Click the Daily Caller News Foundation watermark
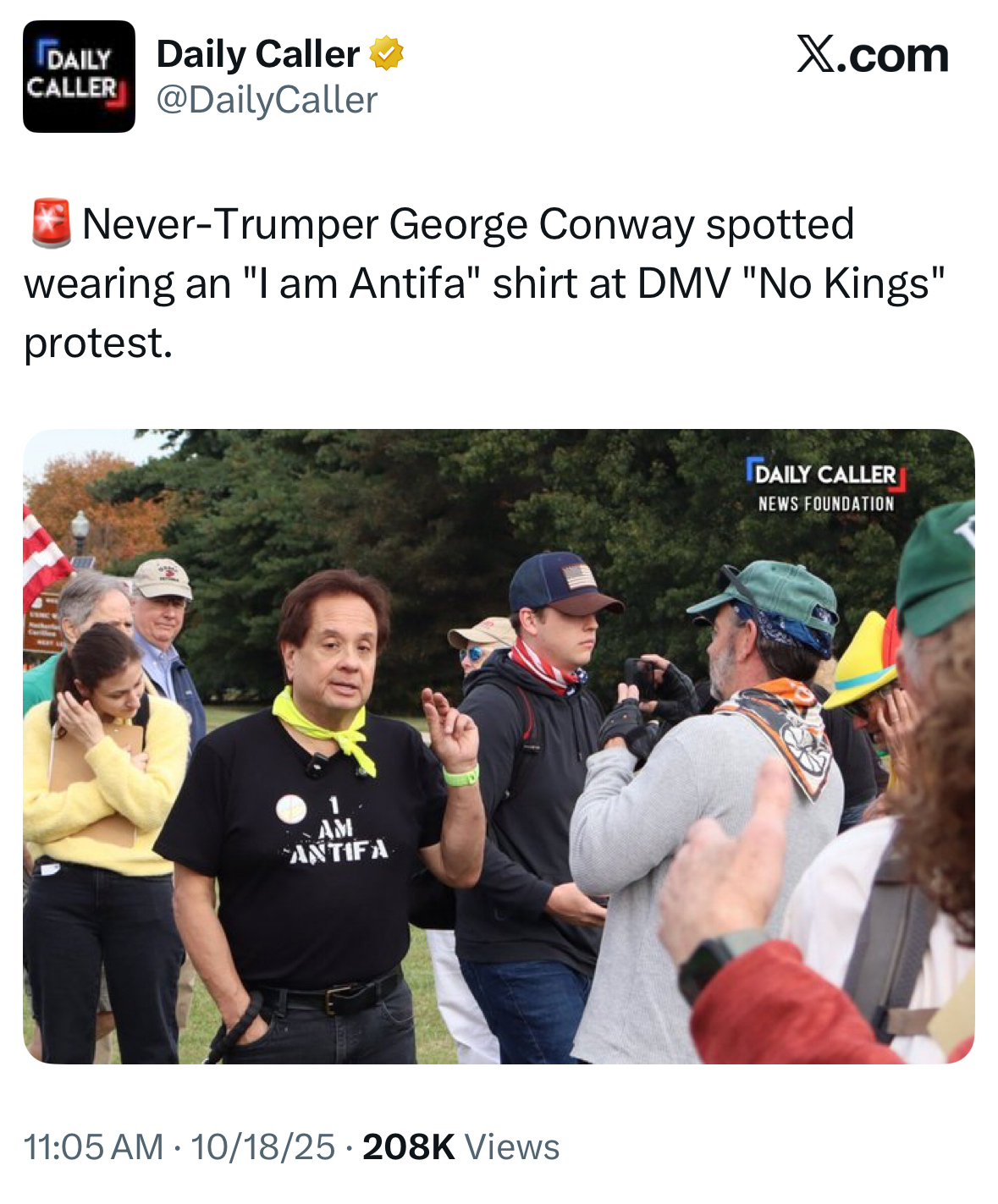 (x=826, y=487)
